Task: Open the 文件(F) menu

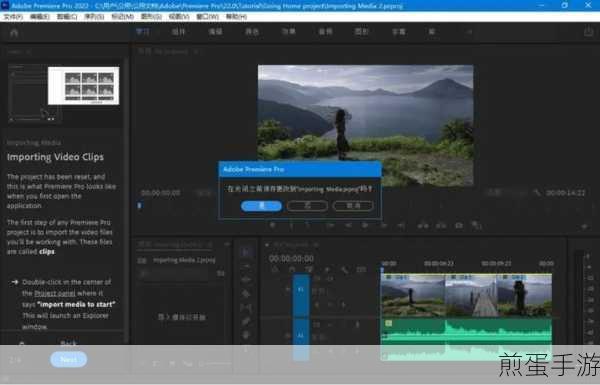Action: (x=13, y=17)
